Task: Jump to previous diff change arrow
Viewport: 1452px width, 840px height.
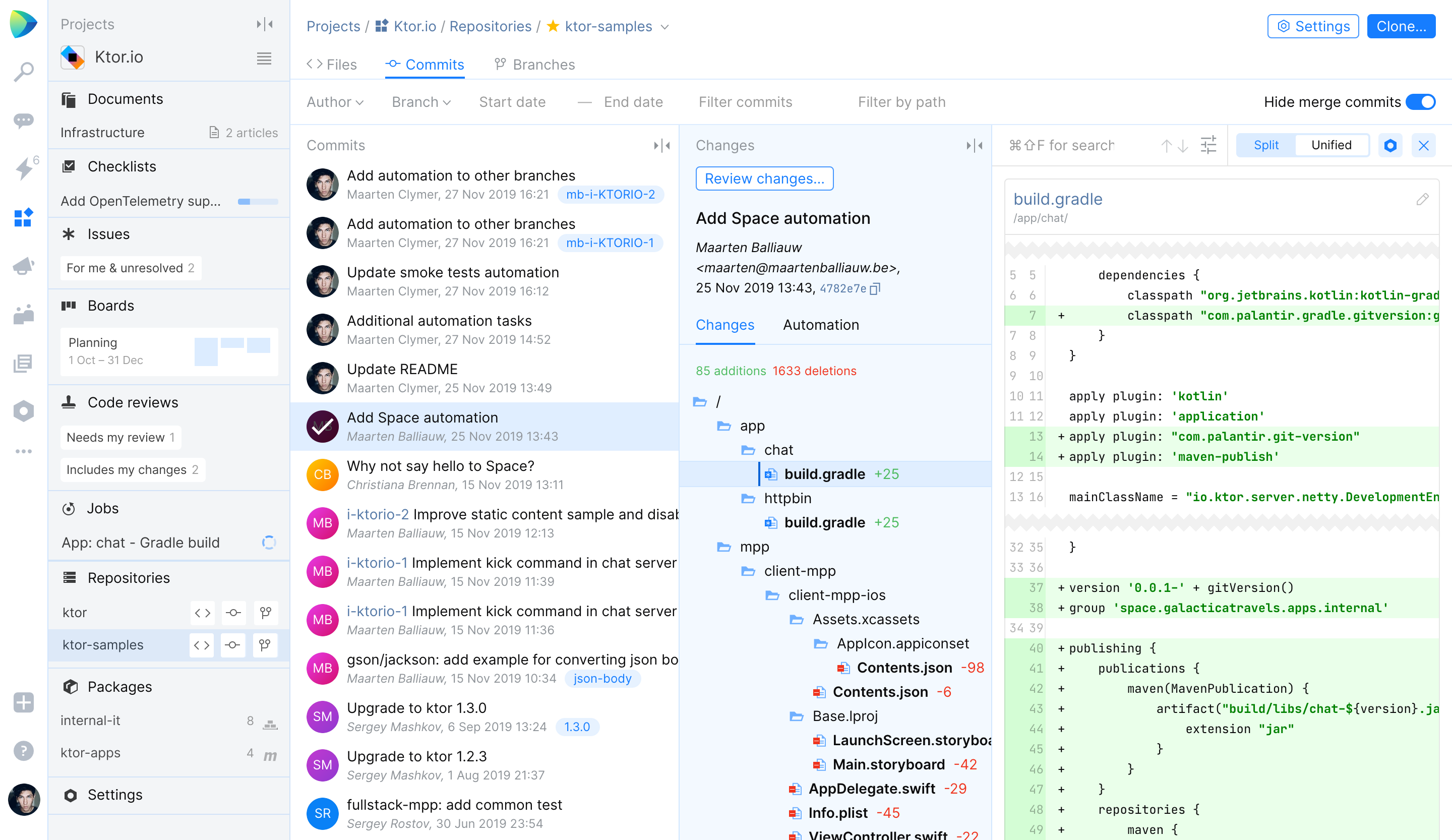Action: (1166, 146)
